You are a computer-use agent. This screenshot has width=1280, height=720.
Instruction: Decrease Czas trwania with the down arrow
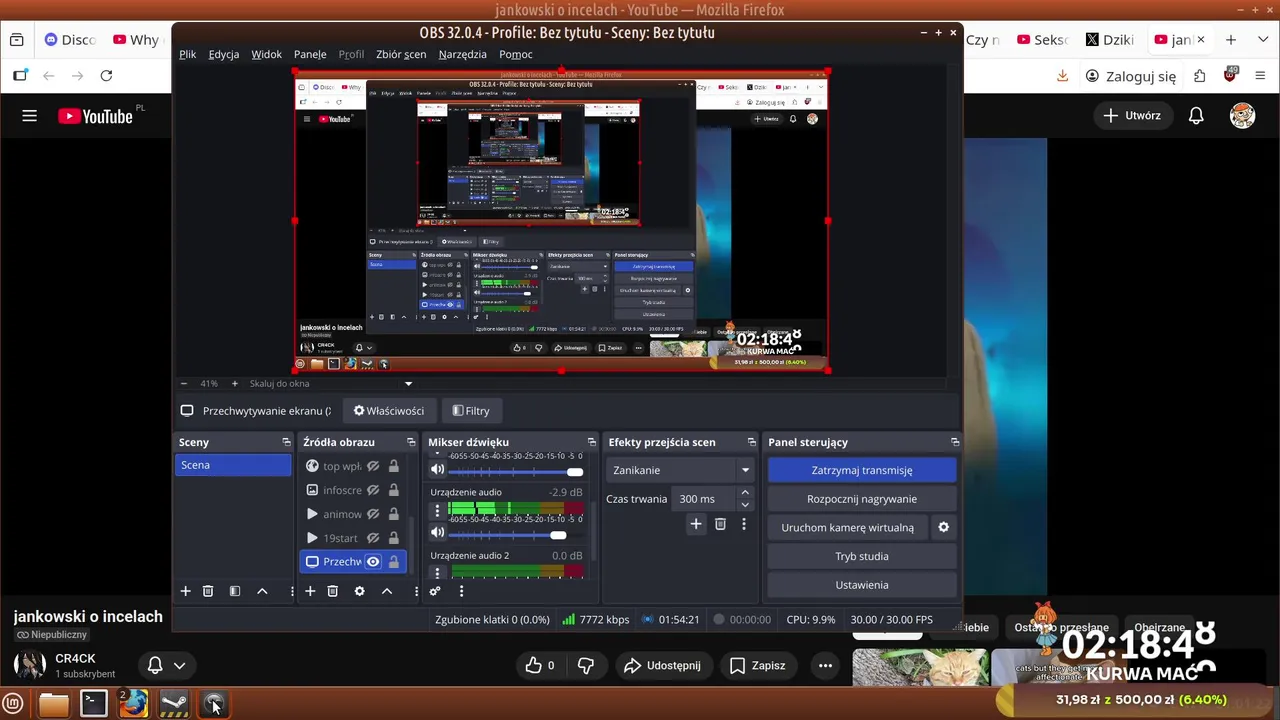coord(744,504)
